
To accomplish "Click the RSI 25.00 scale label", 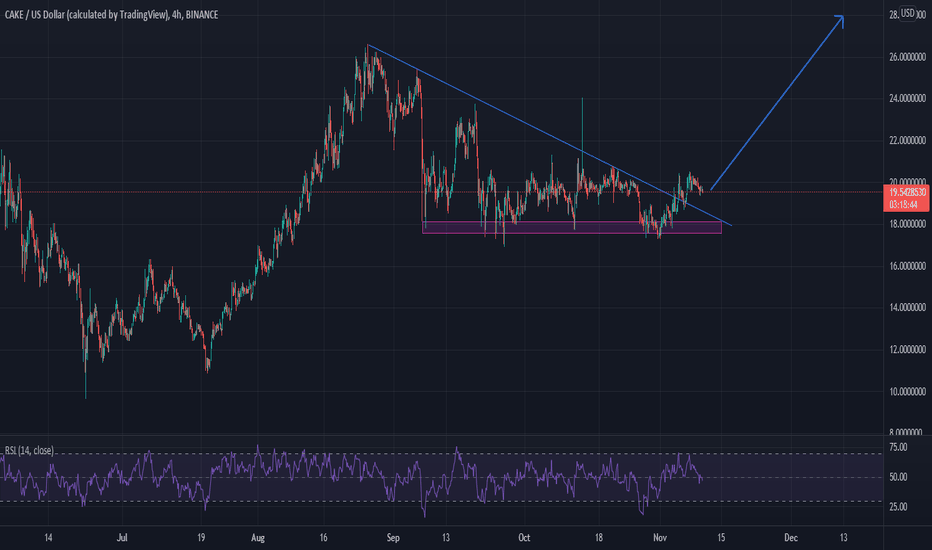I will pyautogui.click(x=898, y=507).
